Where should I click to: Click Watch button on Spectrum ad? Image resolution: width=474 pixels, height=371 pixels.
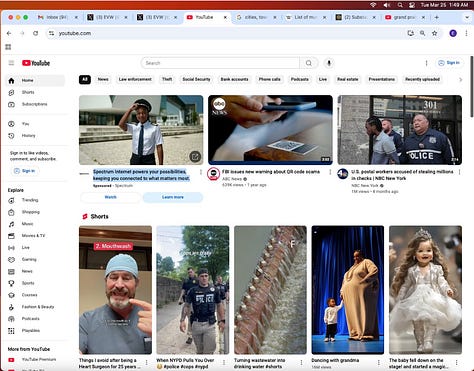click(x=110, y=197)
